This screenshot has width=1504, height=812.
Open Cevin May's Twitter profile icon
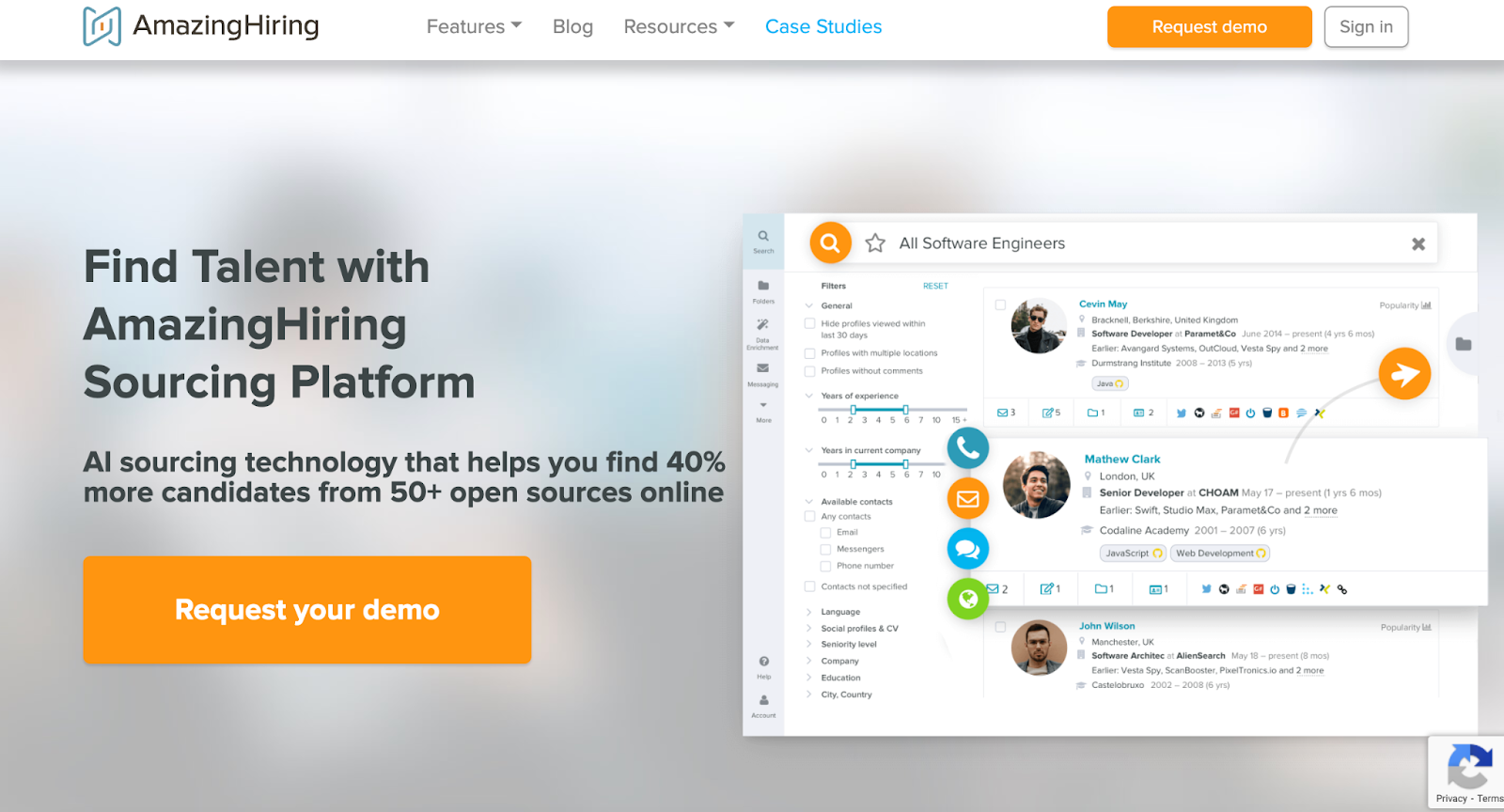(x=1182, y=413)
